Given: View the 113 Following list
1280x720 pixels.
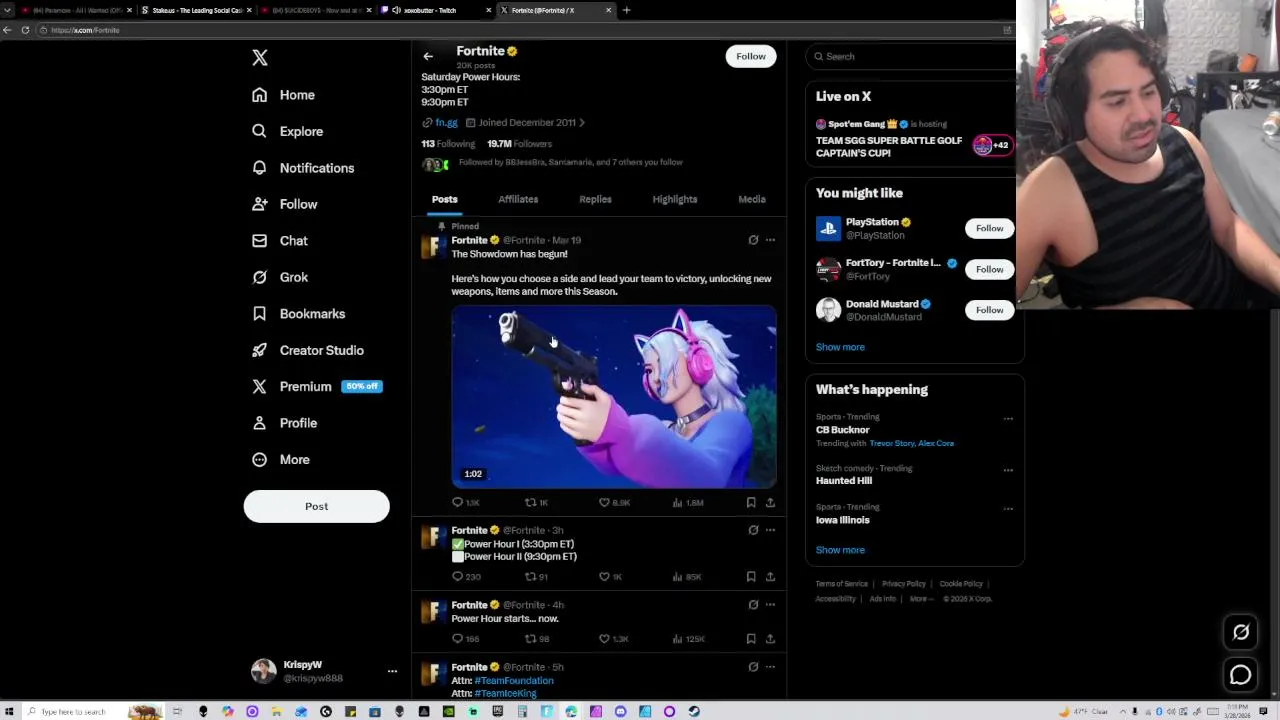Looking at the screenshot, I should point(448,143).
